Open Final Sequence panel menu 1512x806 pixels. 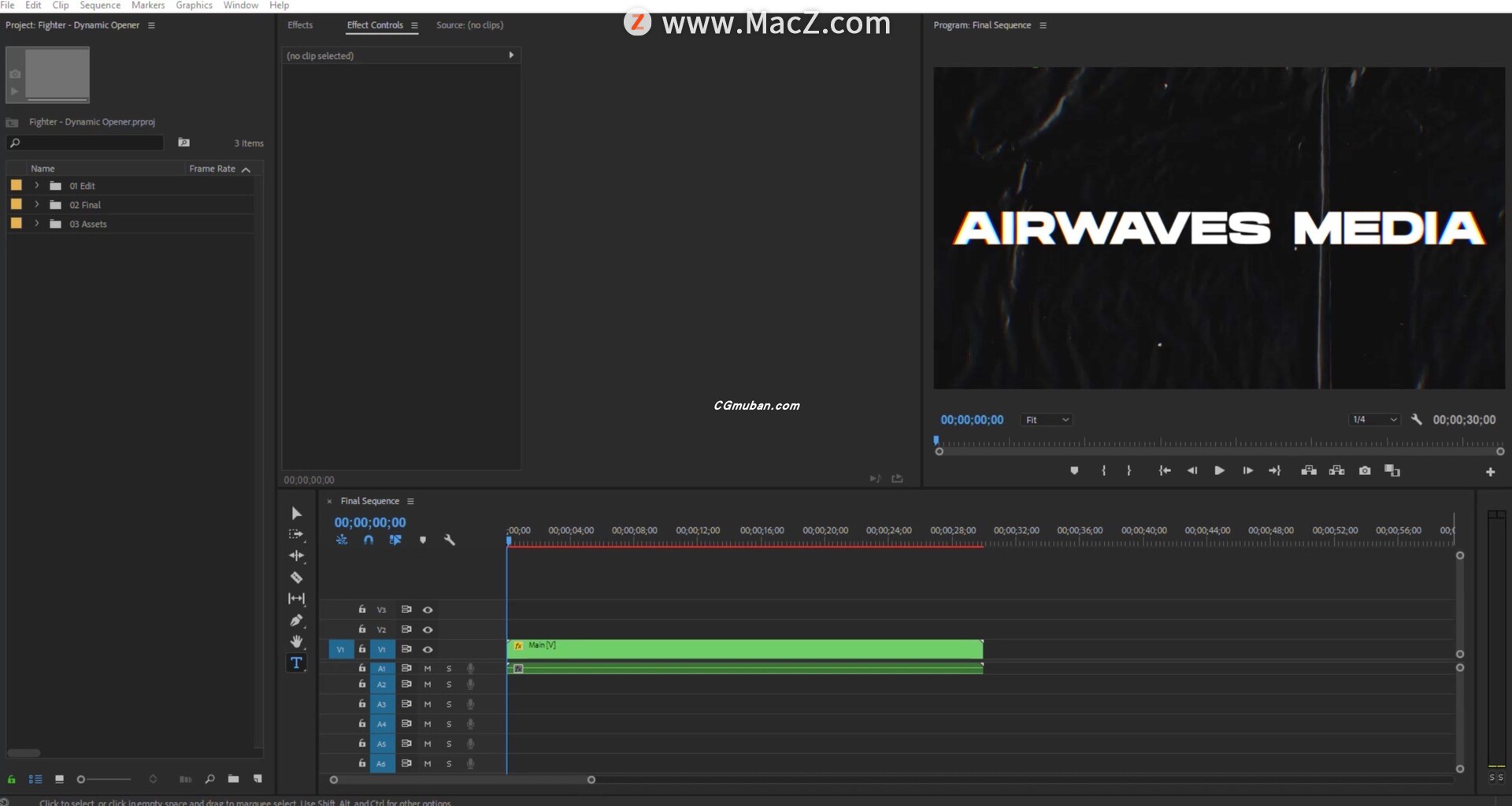[410, 501]
